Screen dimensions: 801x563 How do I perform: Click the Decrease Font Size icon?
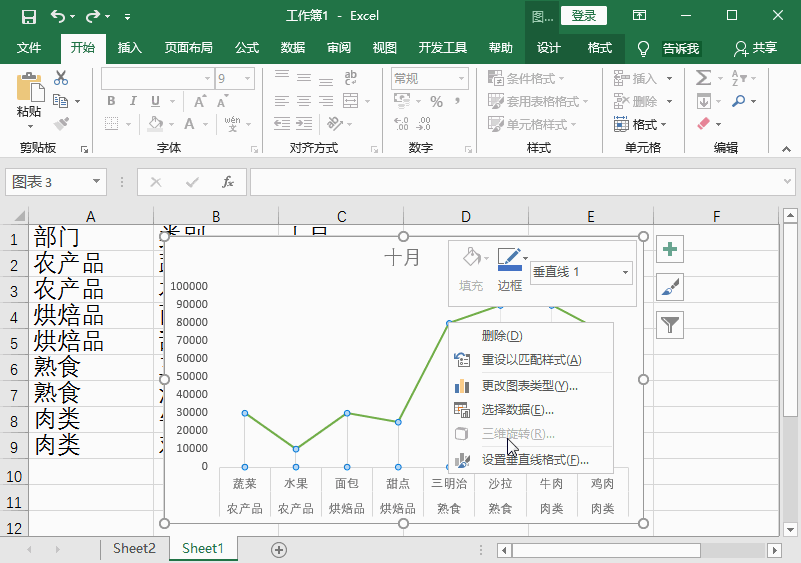[x=222, y=101]
